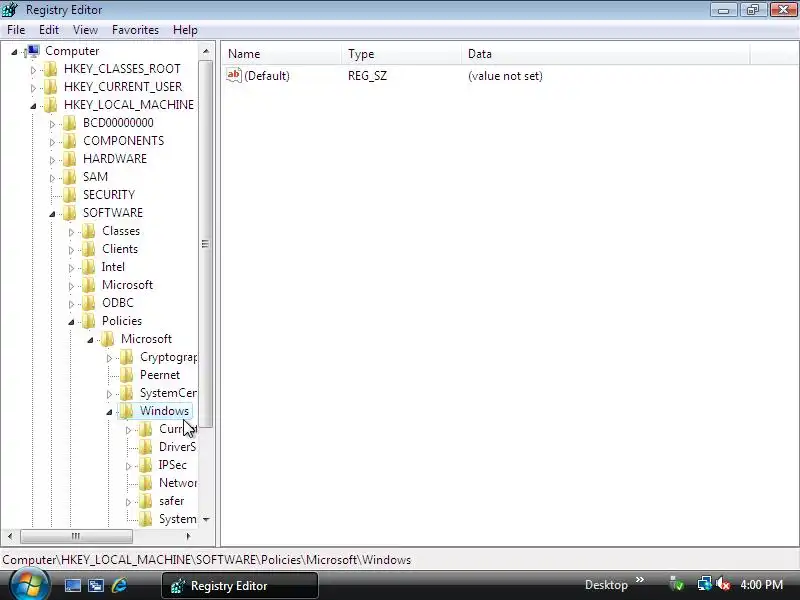The width and height of the screenshot is (800, 600).
Task: Select the DriverSearching key
Action: coord(177,447)
